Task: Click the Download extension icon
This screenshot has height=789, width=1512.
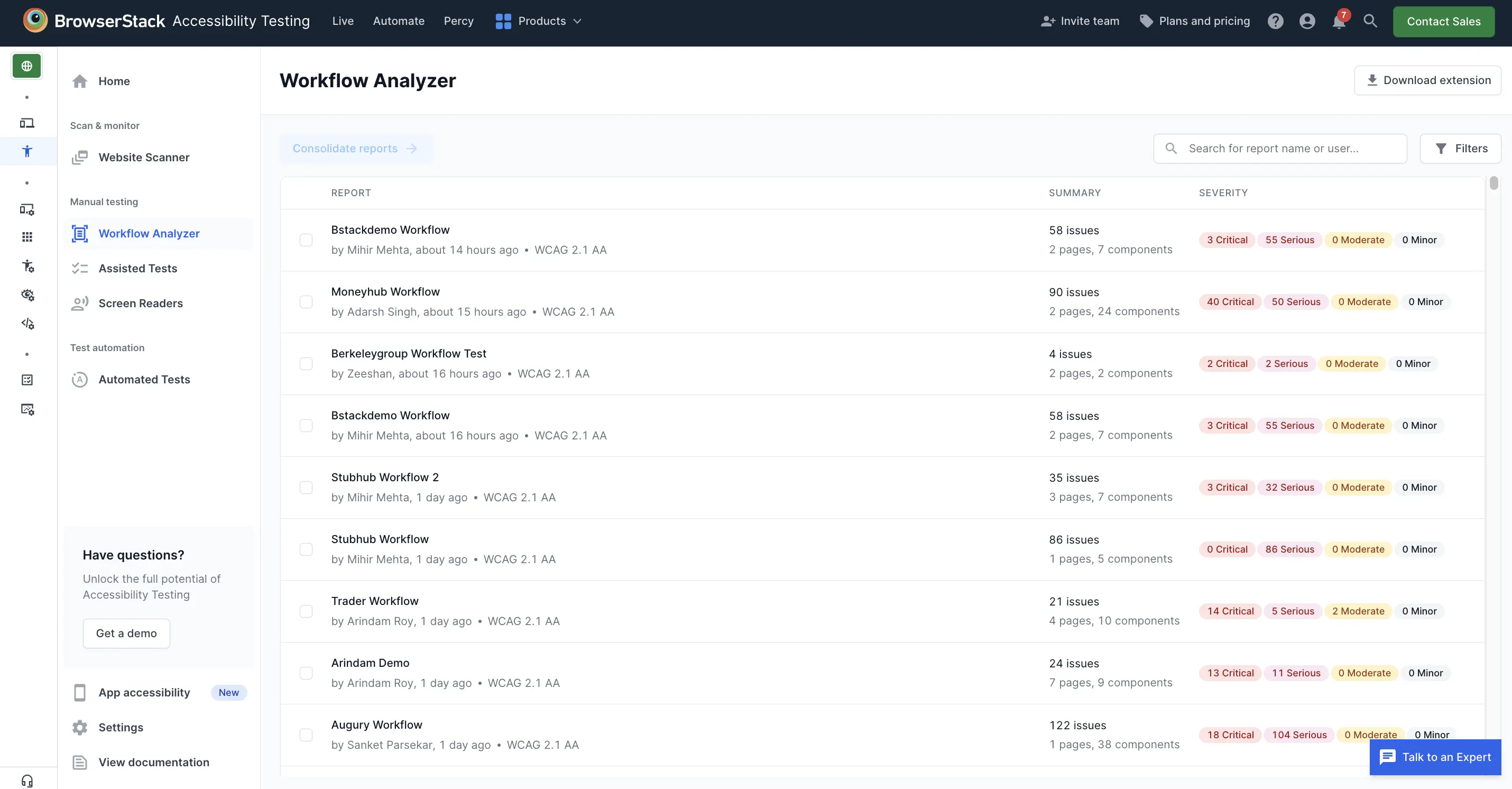Action: 1372,80
